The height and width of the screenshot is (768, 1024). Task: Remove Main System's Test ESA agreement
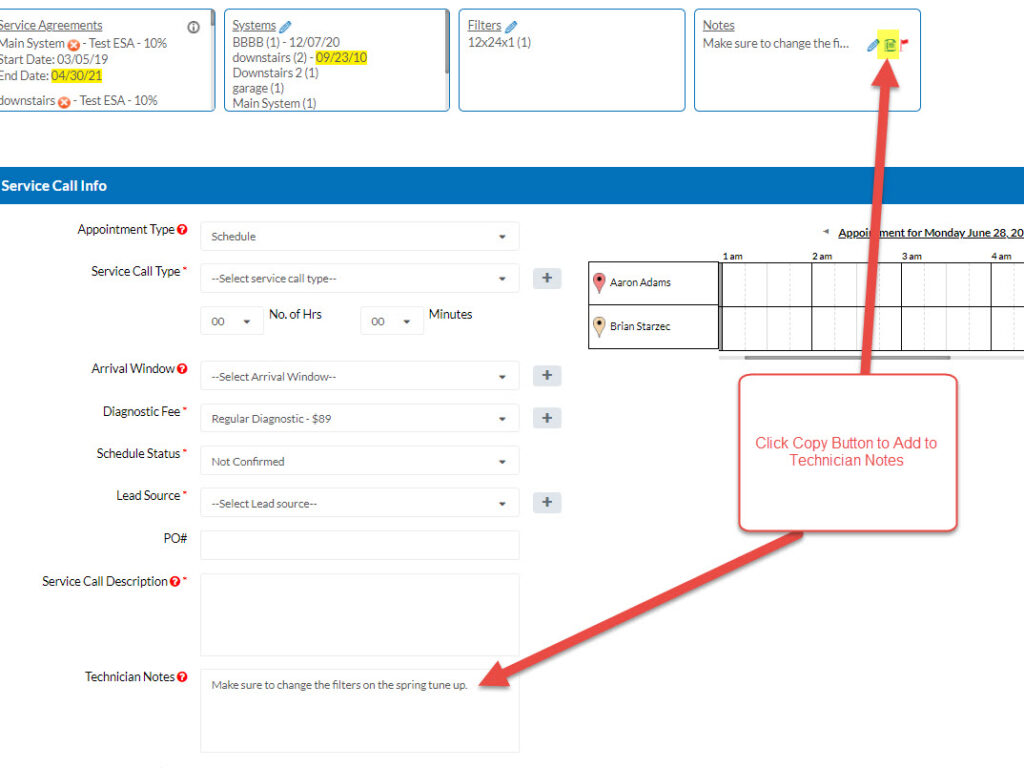pyautogui.click(x=71, y=45)
